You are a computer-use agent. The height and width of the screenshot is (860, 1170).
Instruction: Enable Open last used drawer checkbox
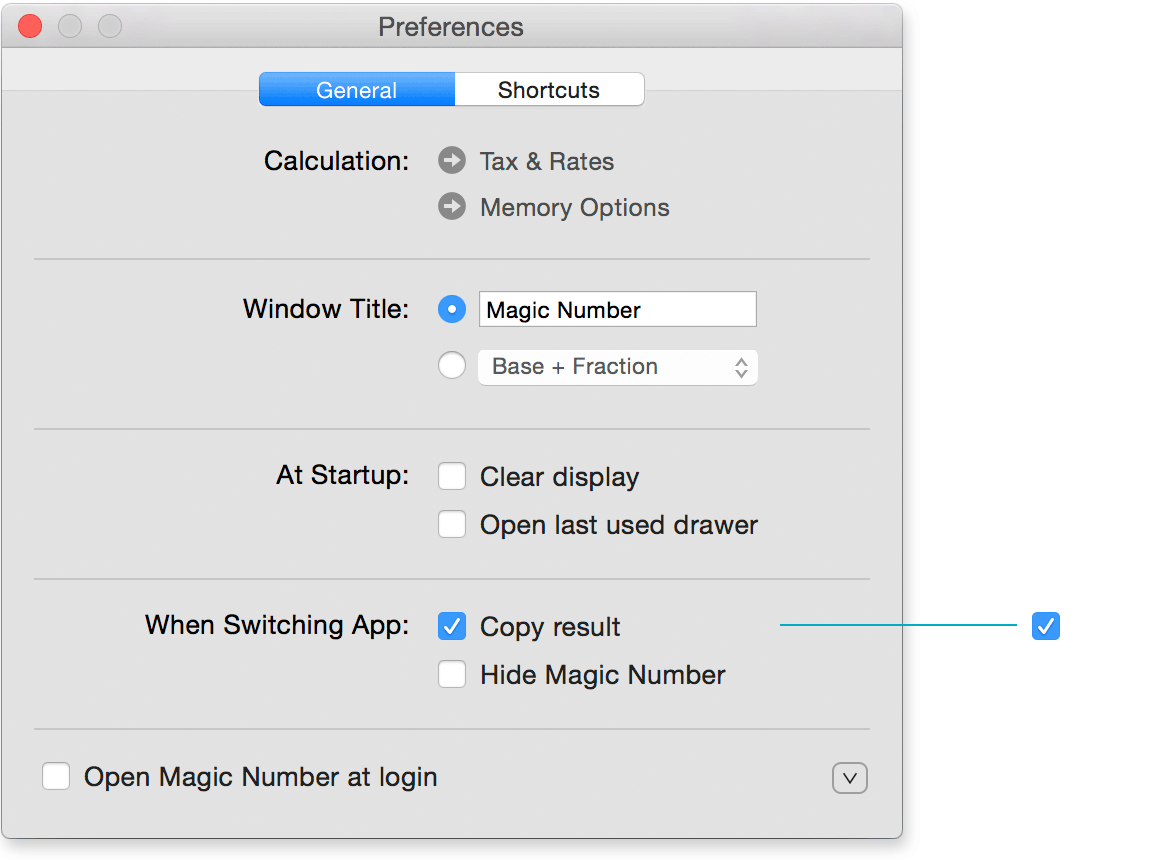[x=451, y=524]
